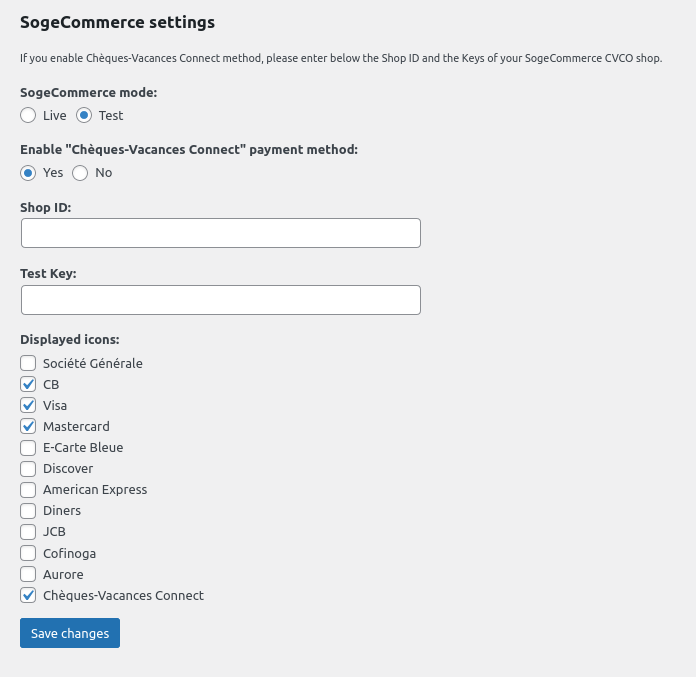Click the 'Displayed icons:' label
The height and width of the screenshot is (677, 696).
70,340
